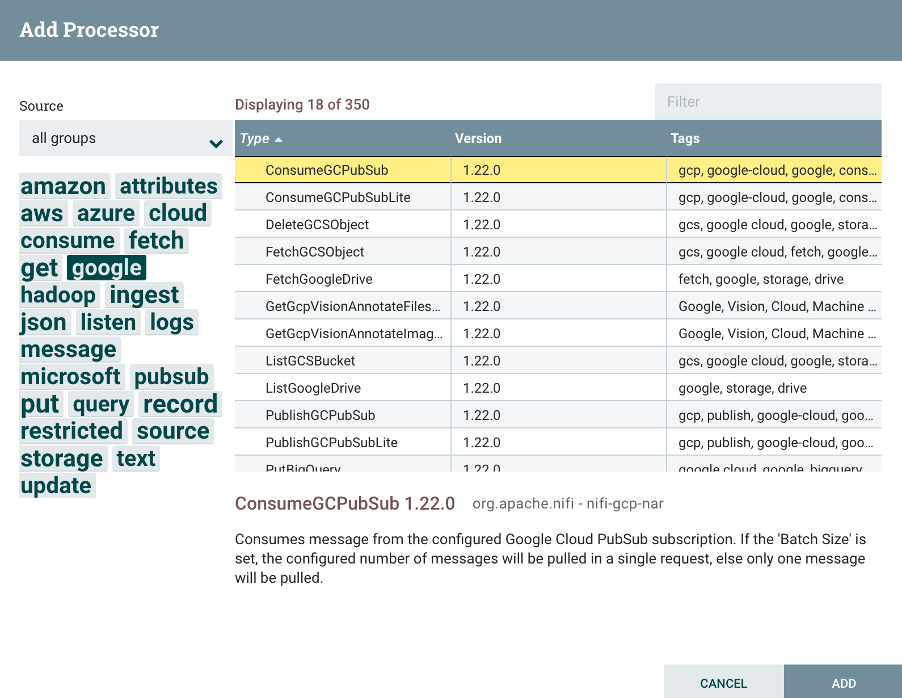Screen dimensions: 902x698
Task: Select the 'hadoop' tag
Action: [58, 295]
